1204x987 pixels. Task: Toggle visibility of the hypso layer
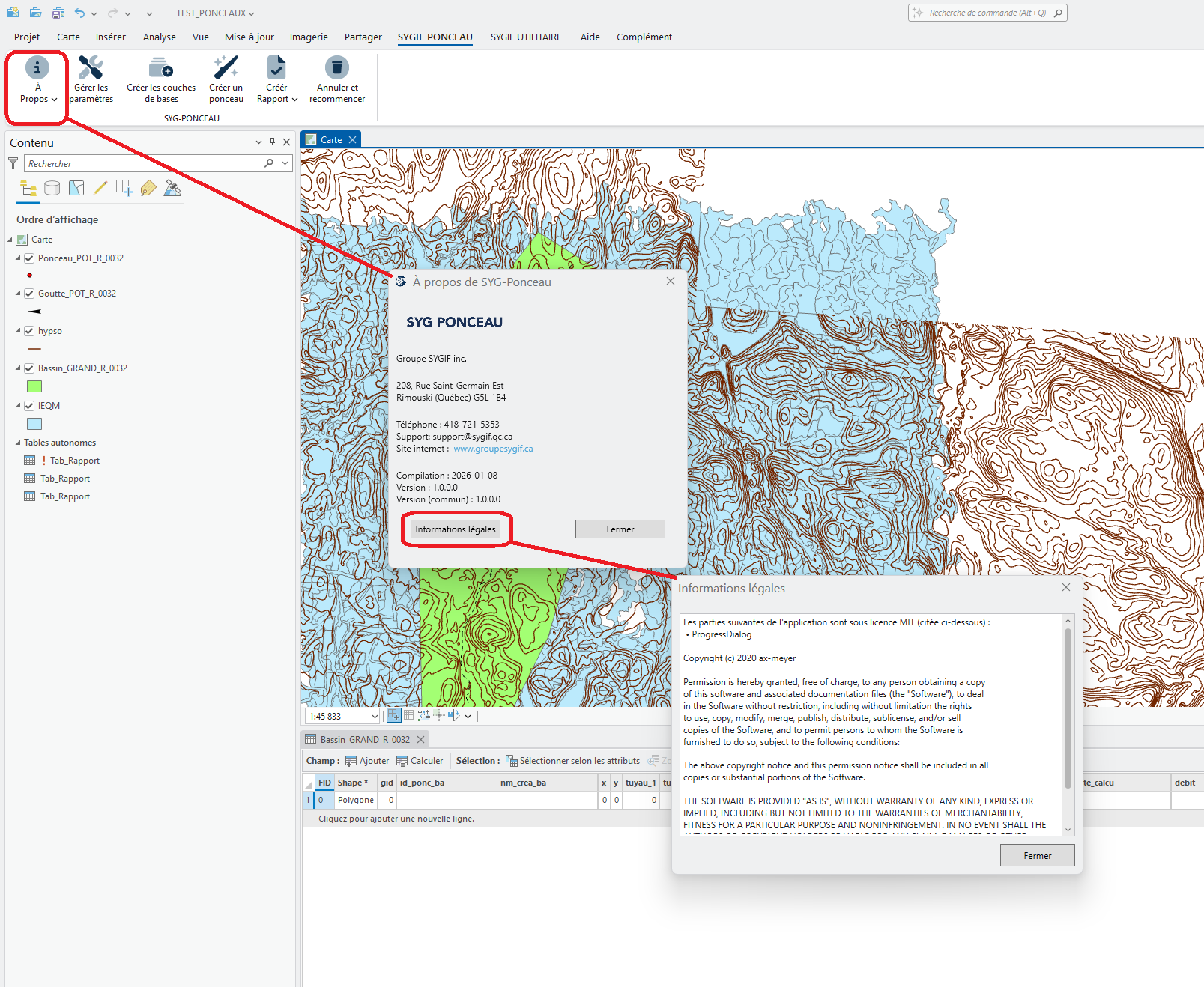point(29,331)
